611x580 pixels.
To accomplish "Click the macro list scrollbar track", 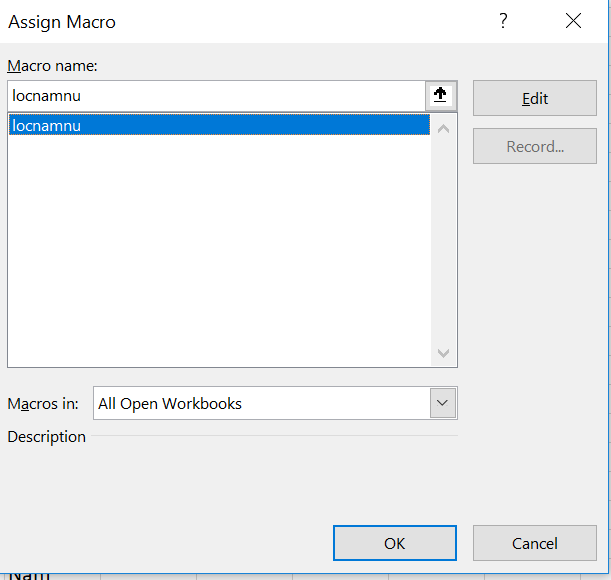I will [444, 240].
